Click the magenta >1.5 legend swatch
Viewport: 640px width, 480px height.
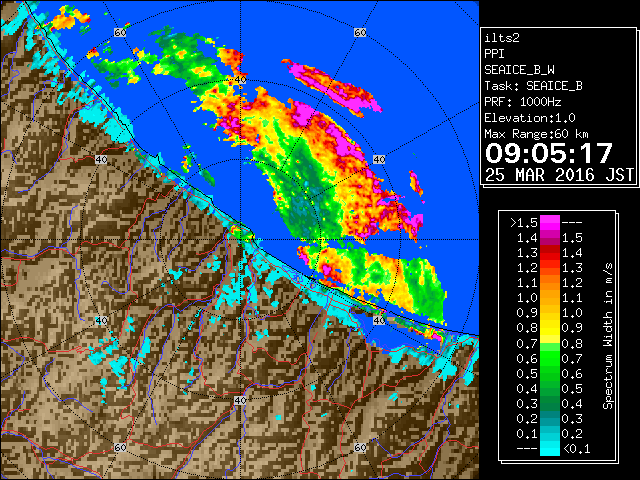549,223
